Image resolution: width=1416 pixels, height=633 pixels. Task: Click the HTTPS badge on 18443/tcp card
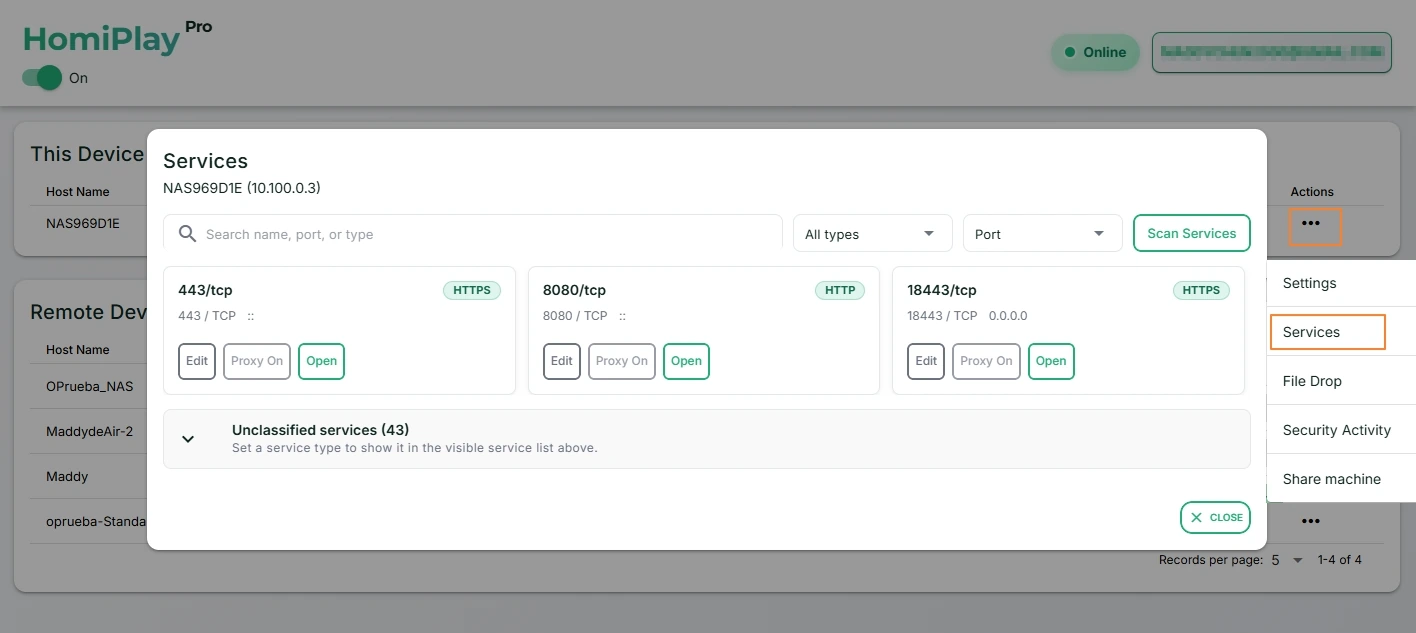point(1201,290)
